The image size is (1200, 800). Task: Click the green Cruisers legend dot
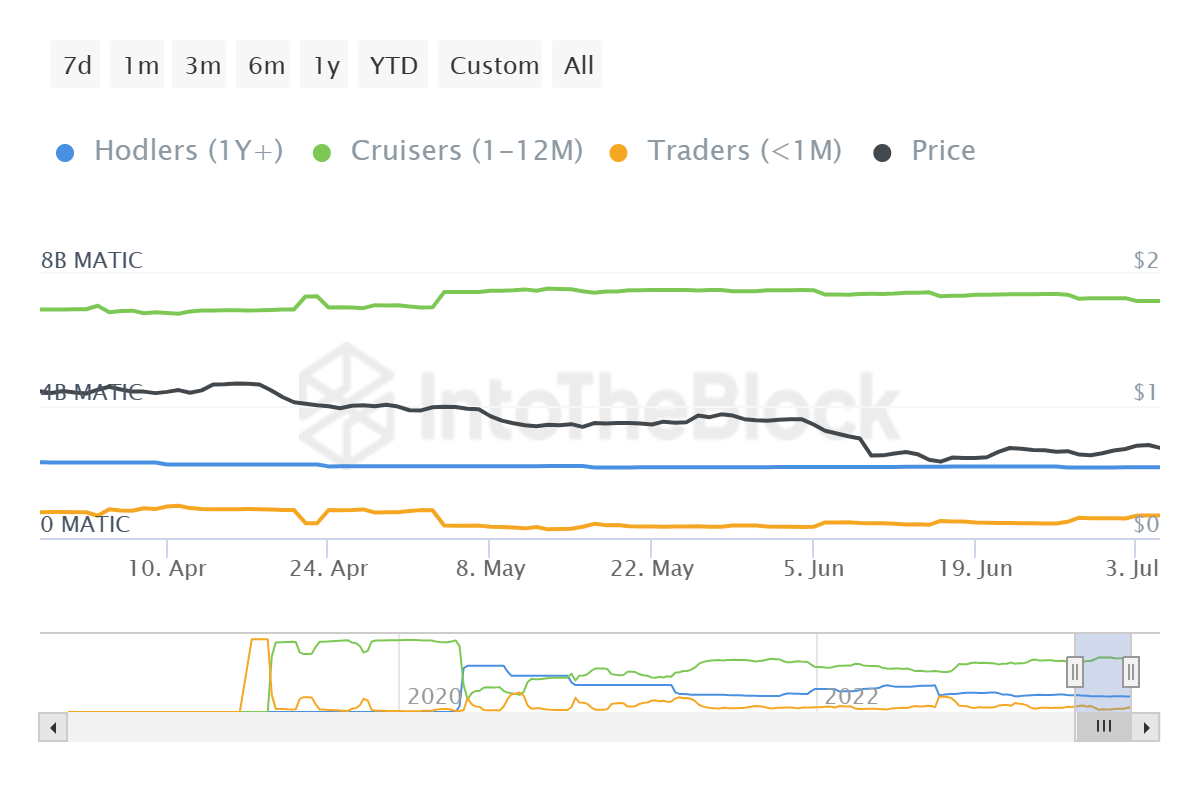coord(322,153)
